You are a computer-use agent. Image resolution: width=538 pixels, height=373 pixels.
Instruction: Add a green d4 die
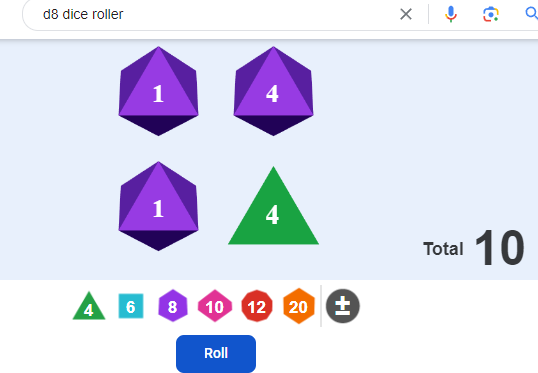(89, 306)
